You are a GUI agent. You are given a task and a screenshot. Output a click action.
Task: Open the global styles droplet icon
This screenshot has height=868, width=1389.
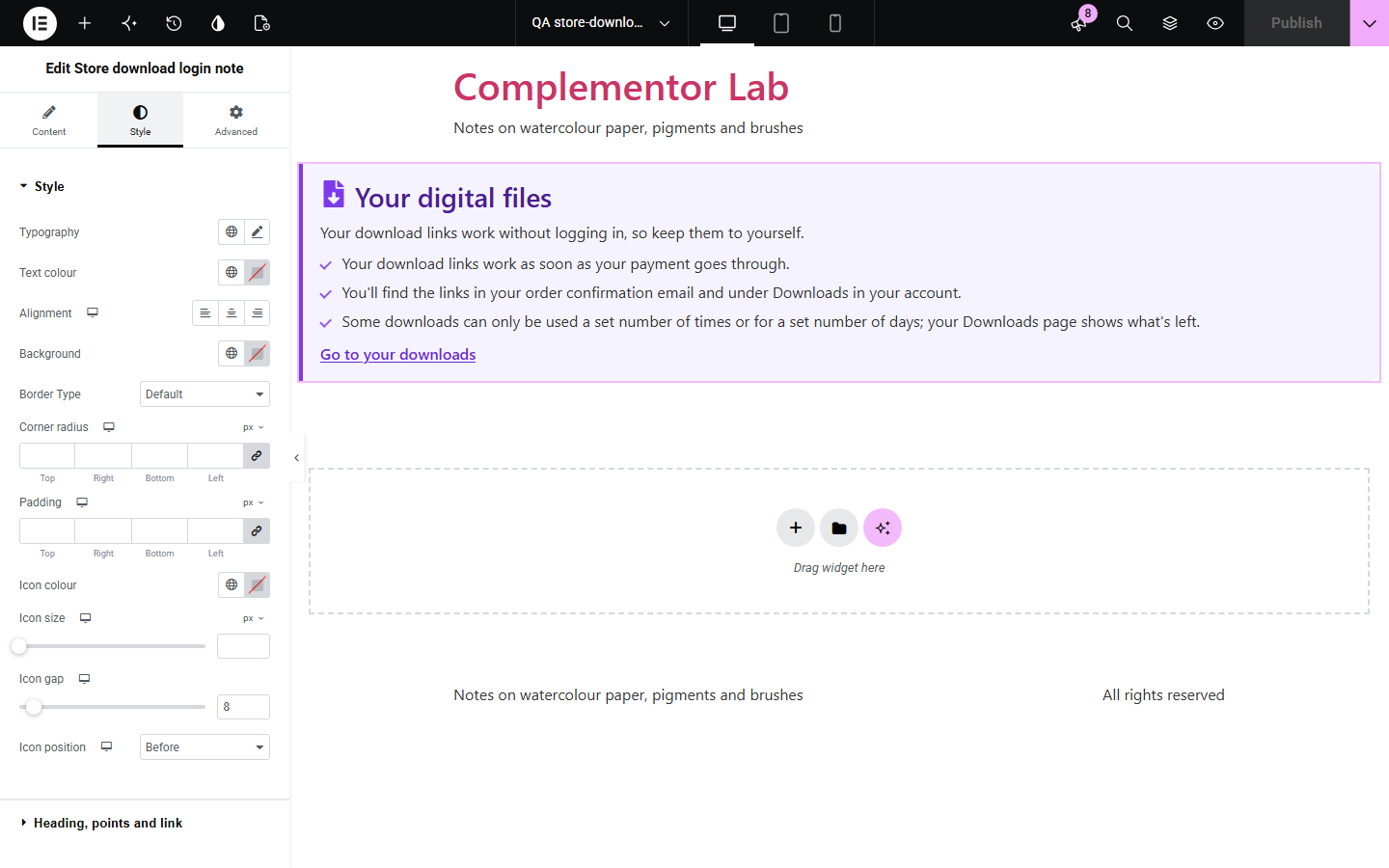[x=218, y=23]
